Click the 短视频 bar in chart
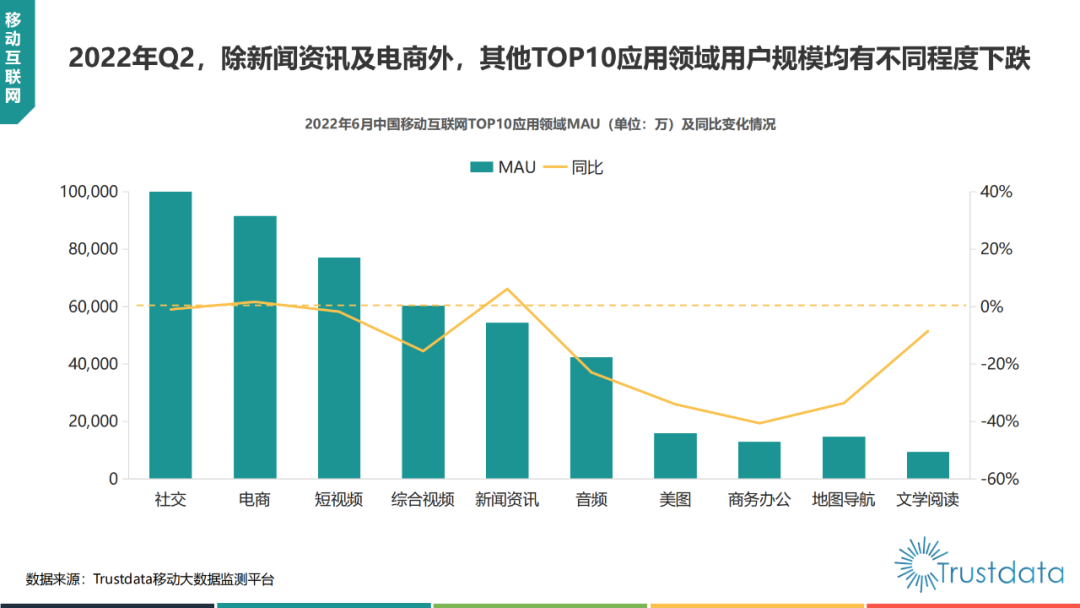Viewport: 1080px width, 608px height. point(339,368)
